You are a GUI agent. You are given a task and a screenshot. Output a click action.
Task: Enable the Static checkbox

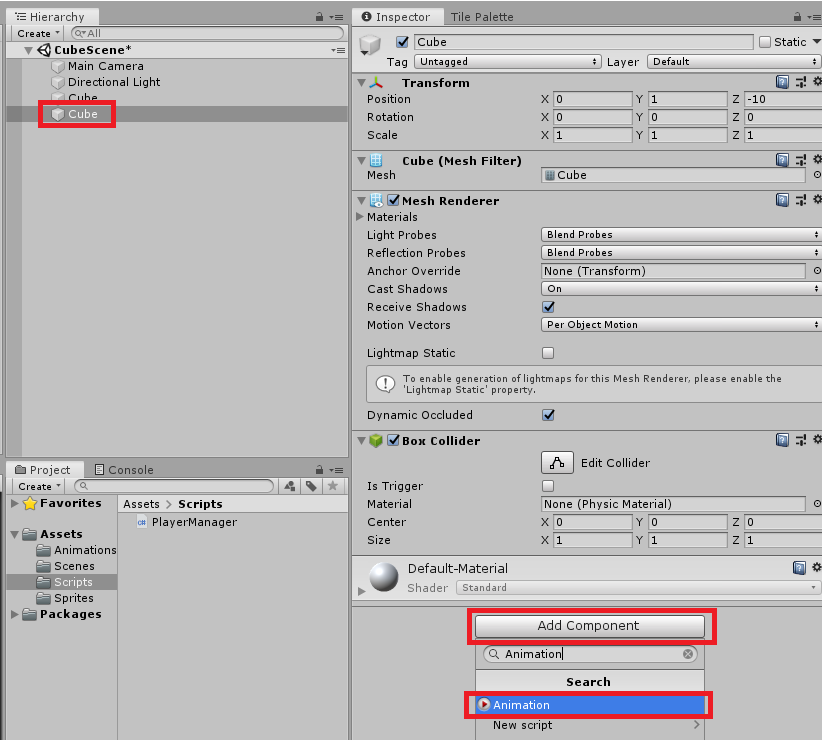pos(765,42)
